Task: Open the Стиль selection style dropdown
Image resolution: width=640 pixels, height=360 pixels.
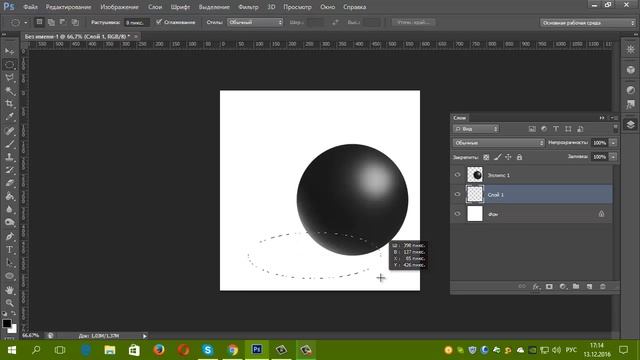Action: (x=255, y=22)
